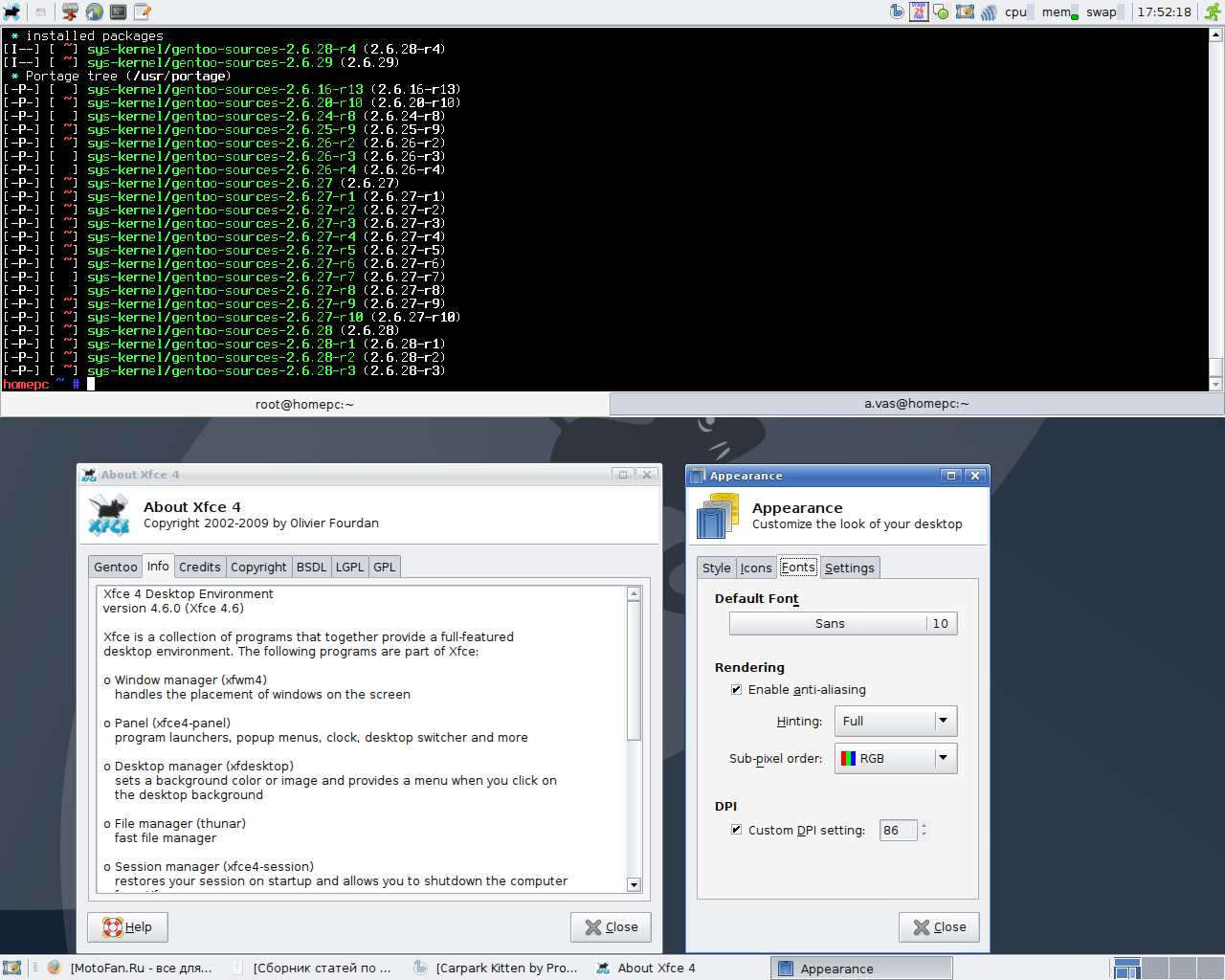Launch the terminal from the top panel
The width and height of the screenshot is (1225, 980).
(119, 11)
